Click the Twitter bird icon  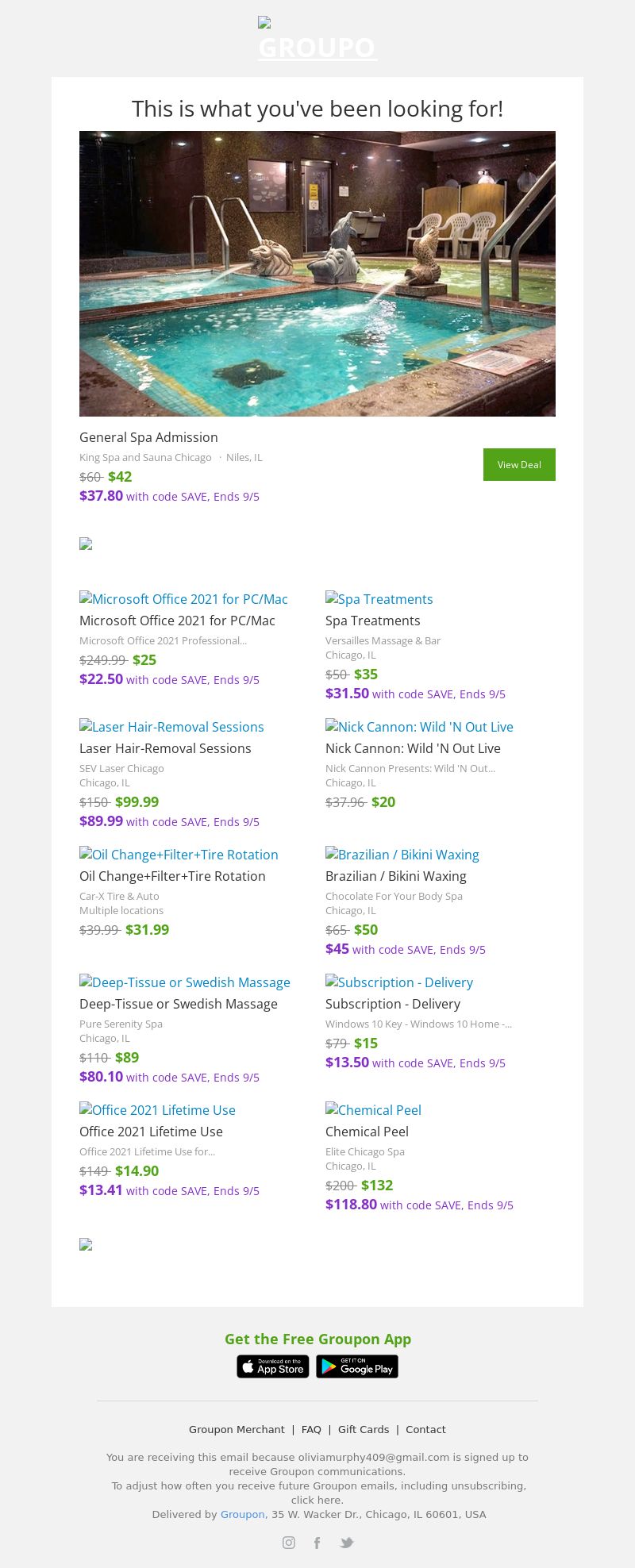(347, 1543)
